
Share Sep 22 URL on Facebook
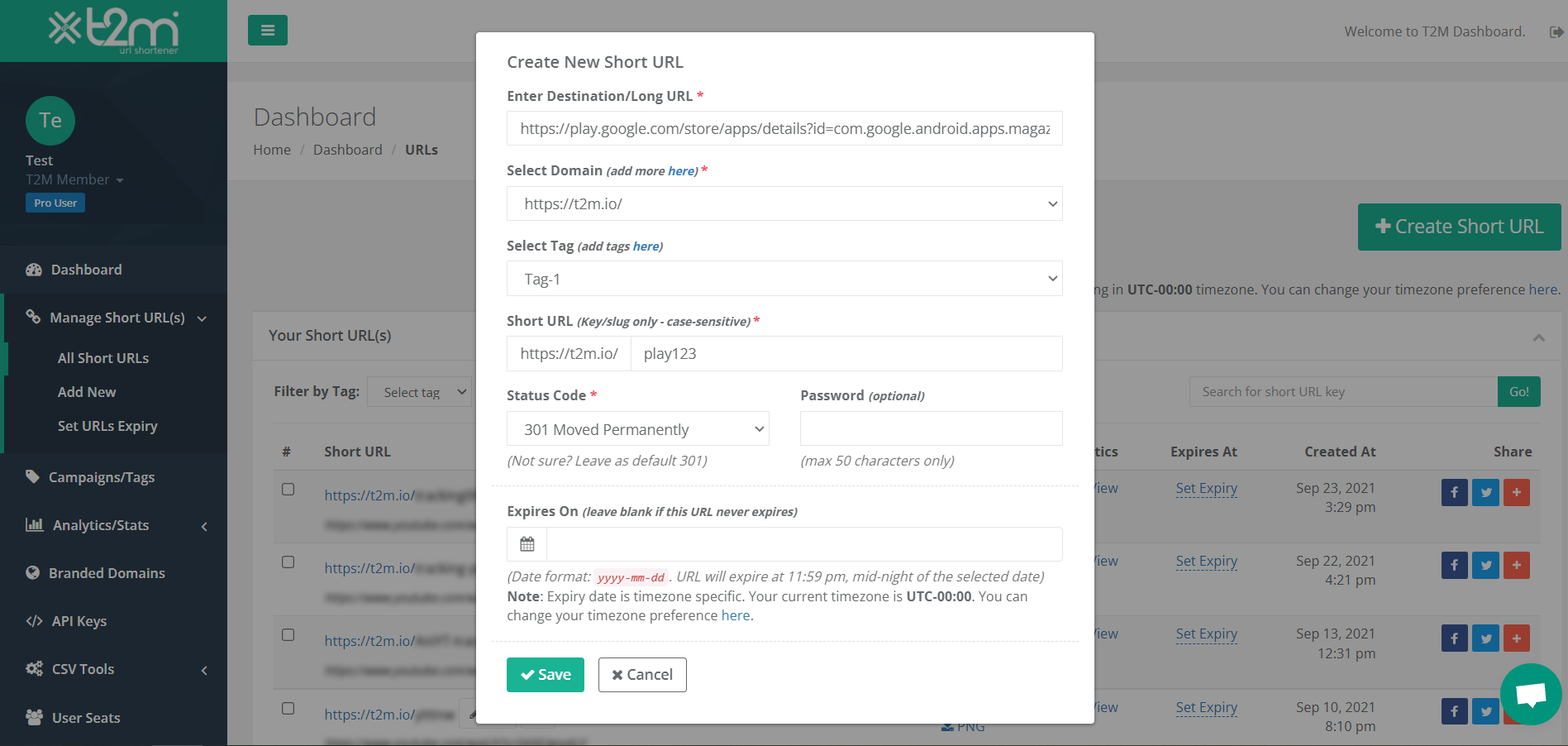(1455, 566)
